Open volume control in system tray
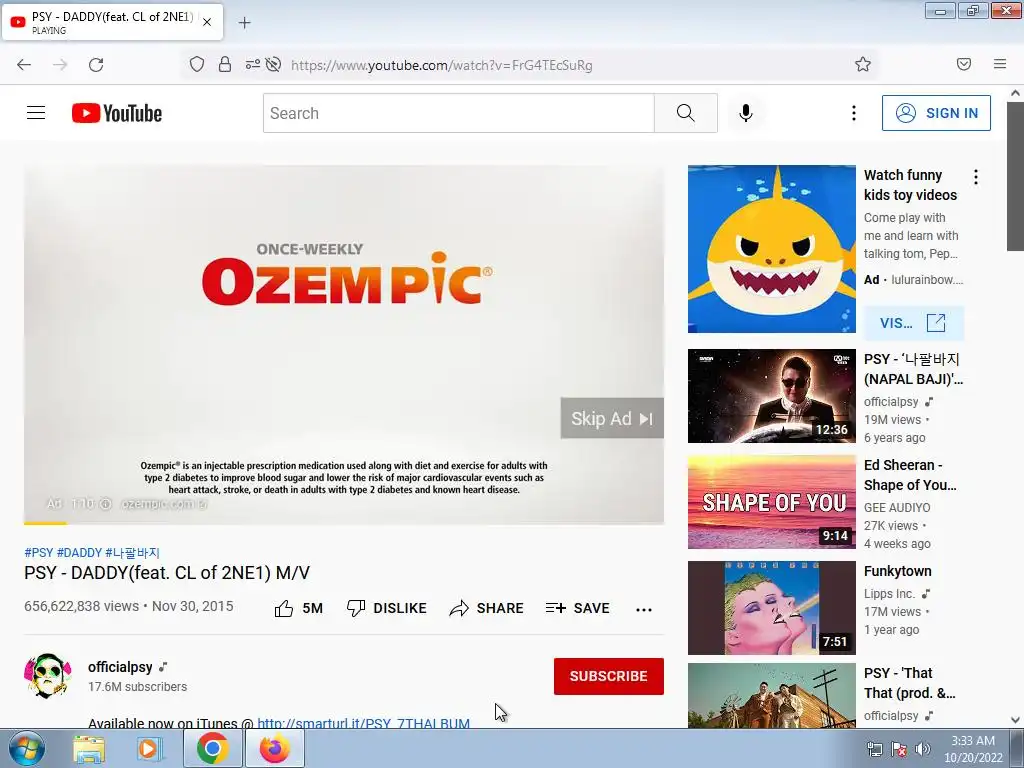This screenshot has width=1024, height=768. [x=922, y=749]
